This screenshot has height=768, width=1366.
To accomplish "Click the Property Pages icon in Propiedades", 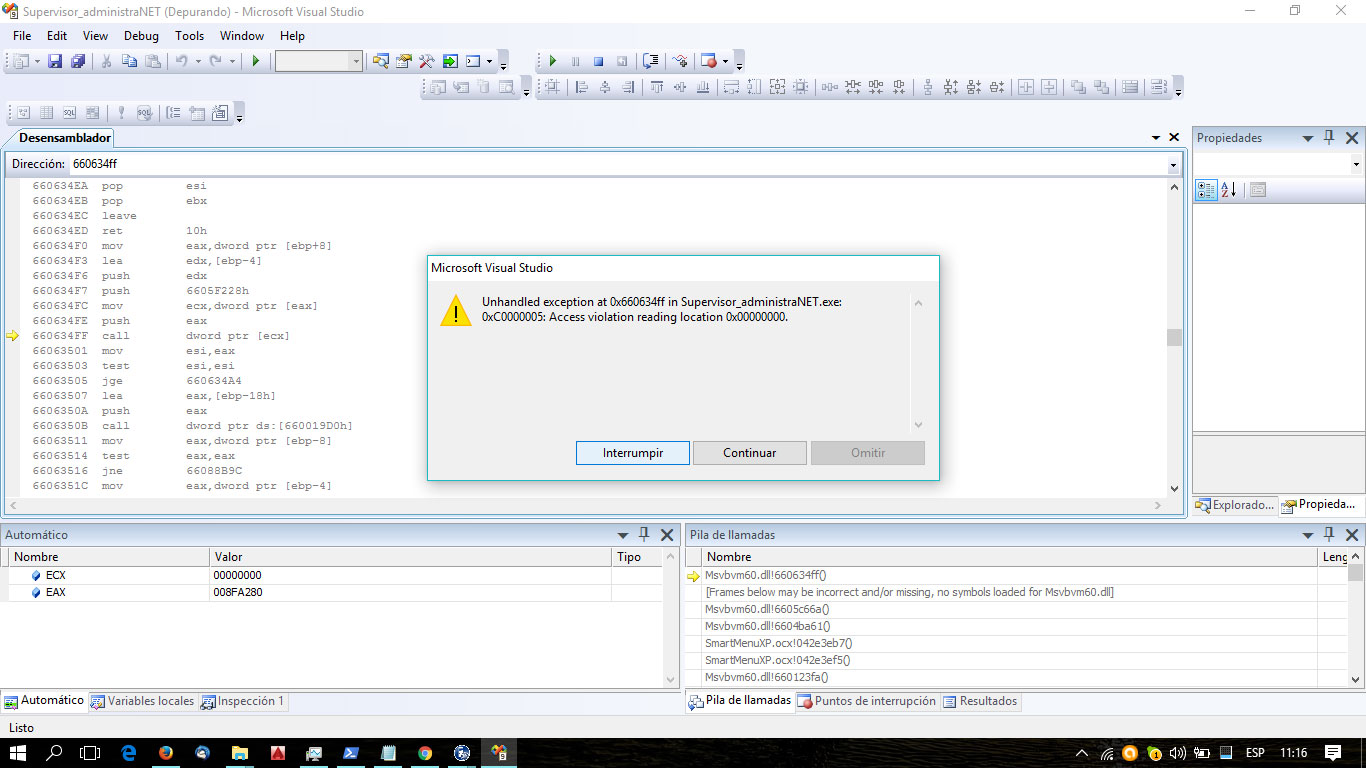I will (1258, 190).
